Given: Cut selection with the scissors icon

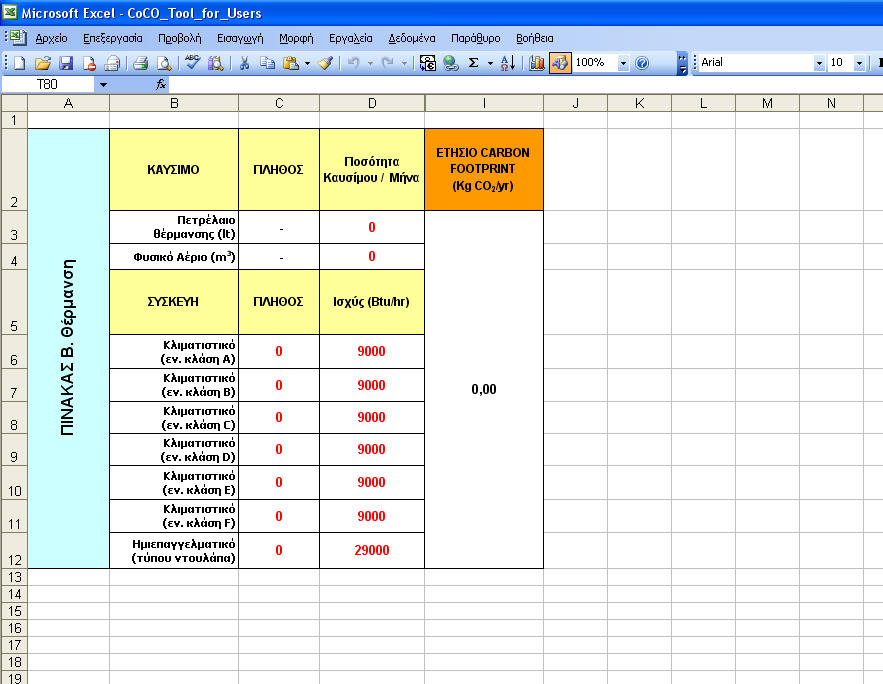Looking at the screenshot, I should 244,63.
